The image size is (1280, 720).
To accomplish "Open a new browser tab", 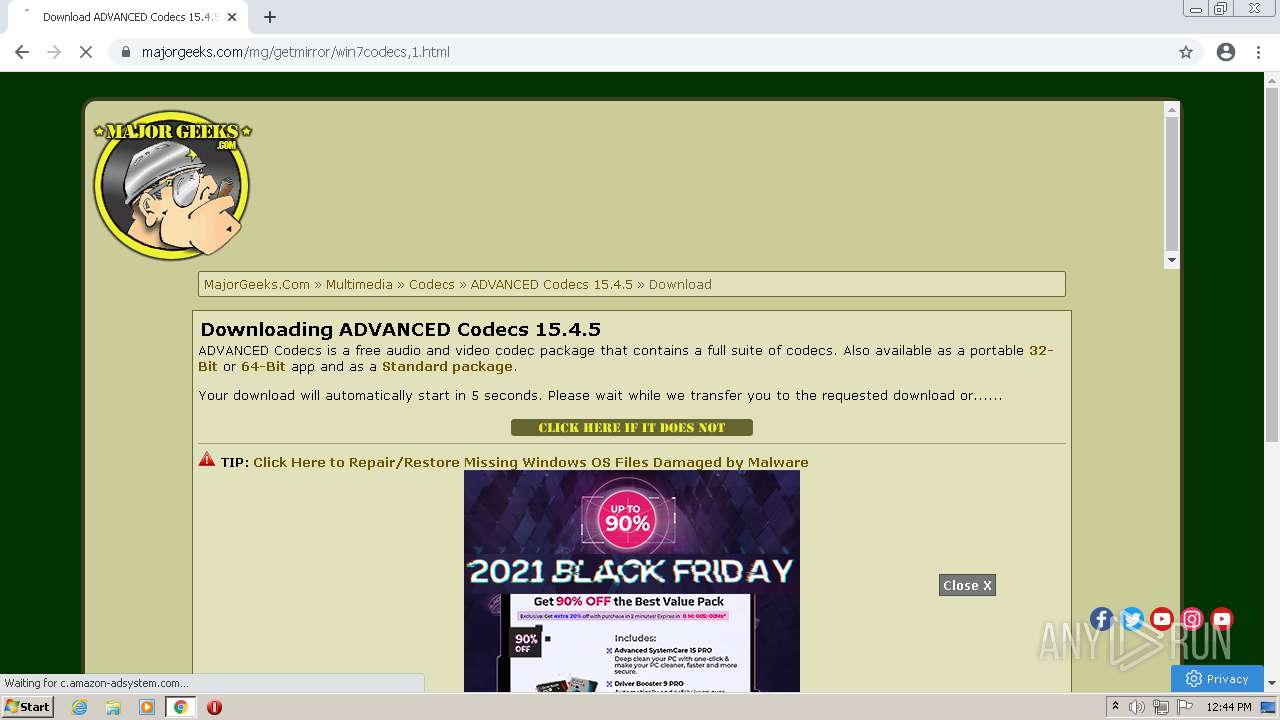I will pyautogui.click(x=270, y=17).
